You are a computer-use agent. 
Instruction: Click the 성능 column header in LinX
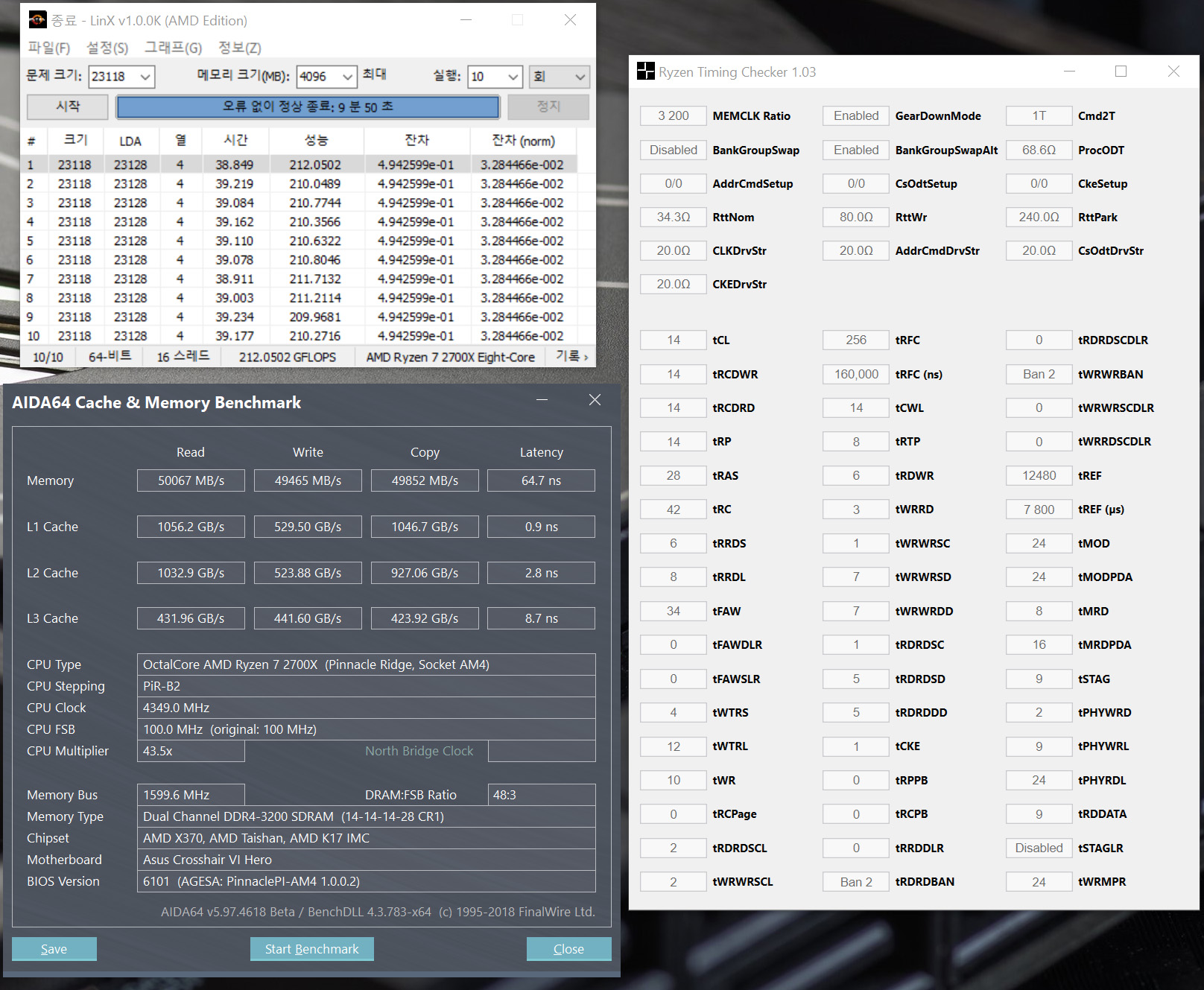tap(317, 141)
